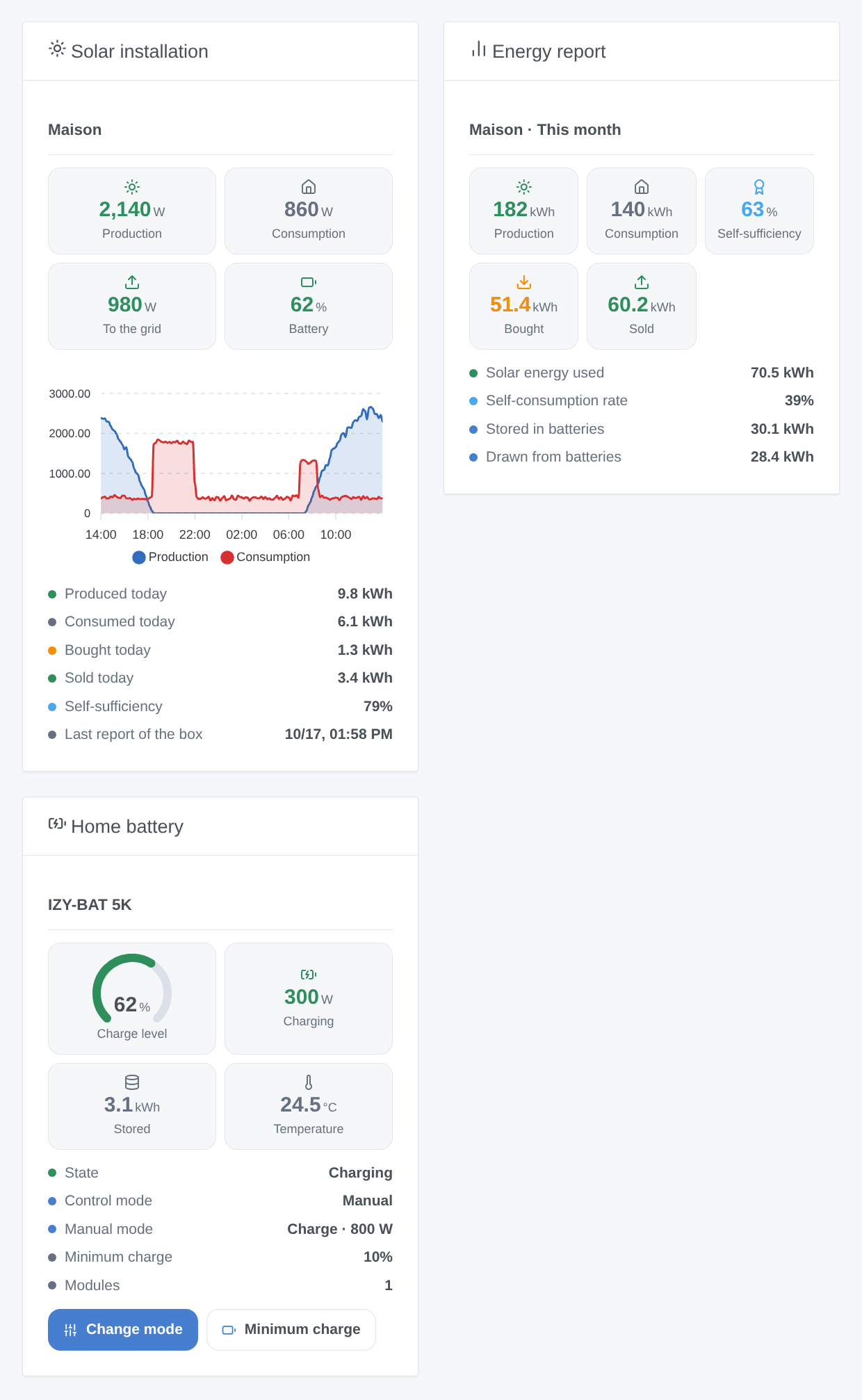The height and width of the screenshot is (1400, 862).
Task: Select the 60.2 kWh Sold tile
Action: coord(642,306)
